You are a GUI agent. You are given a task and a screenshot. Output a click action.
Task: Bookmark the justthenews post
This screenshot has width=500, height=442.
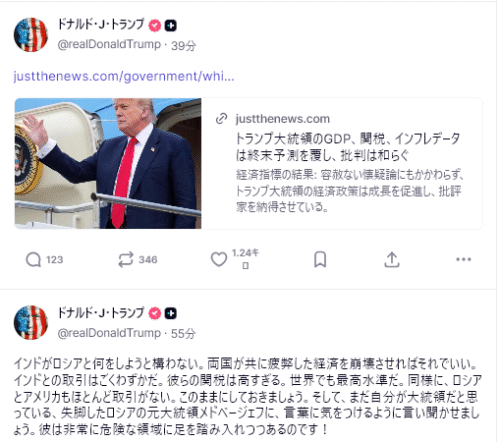coord(320,259)
